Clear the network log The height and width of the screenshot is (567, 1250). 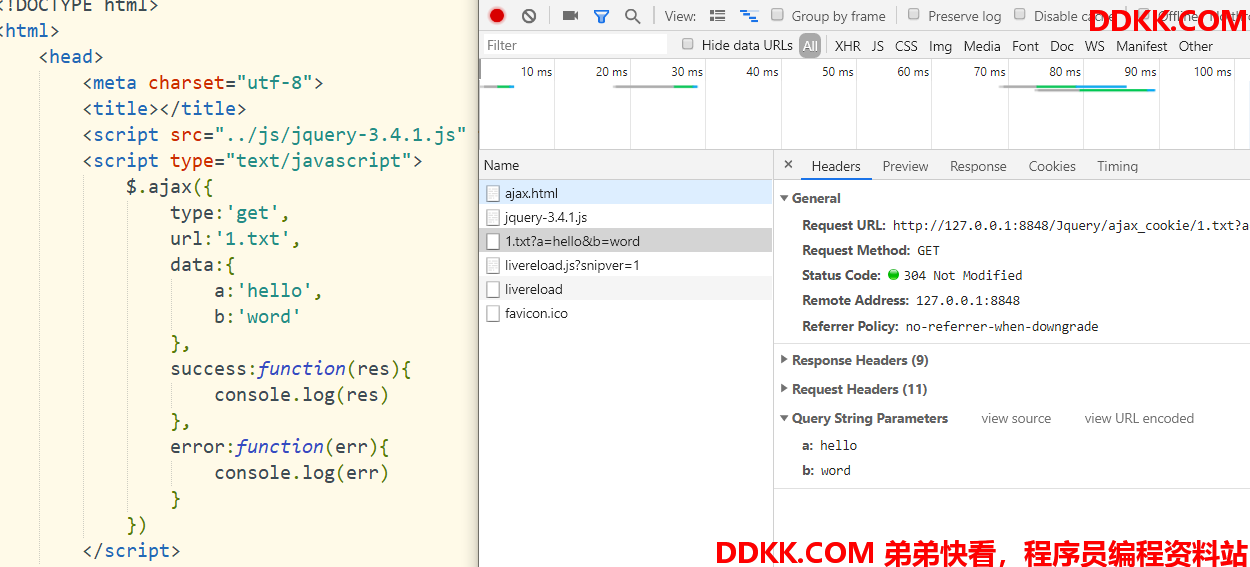[x=529, y=15]
